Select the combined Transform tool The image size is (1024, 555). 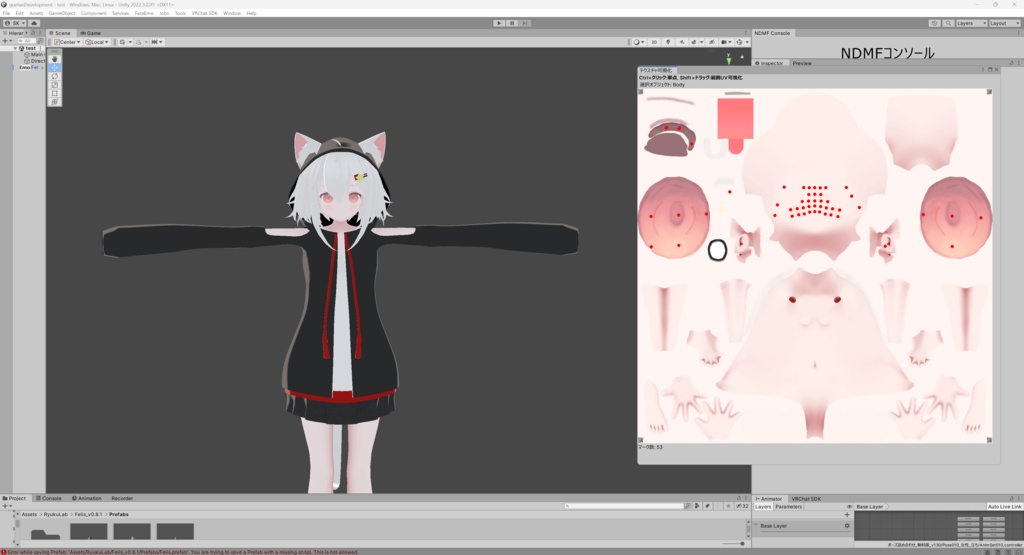click(55, 102)
